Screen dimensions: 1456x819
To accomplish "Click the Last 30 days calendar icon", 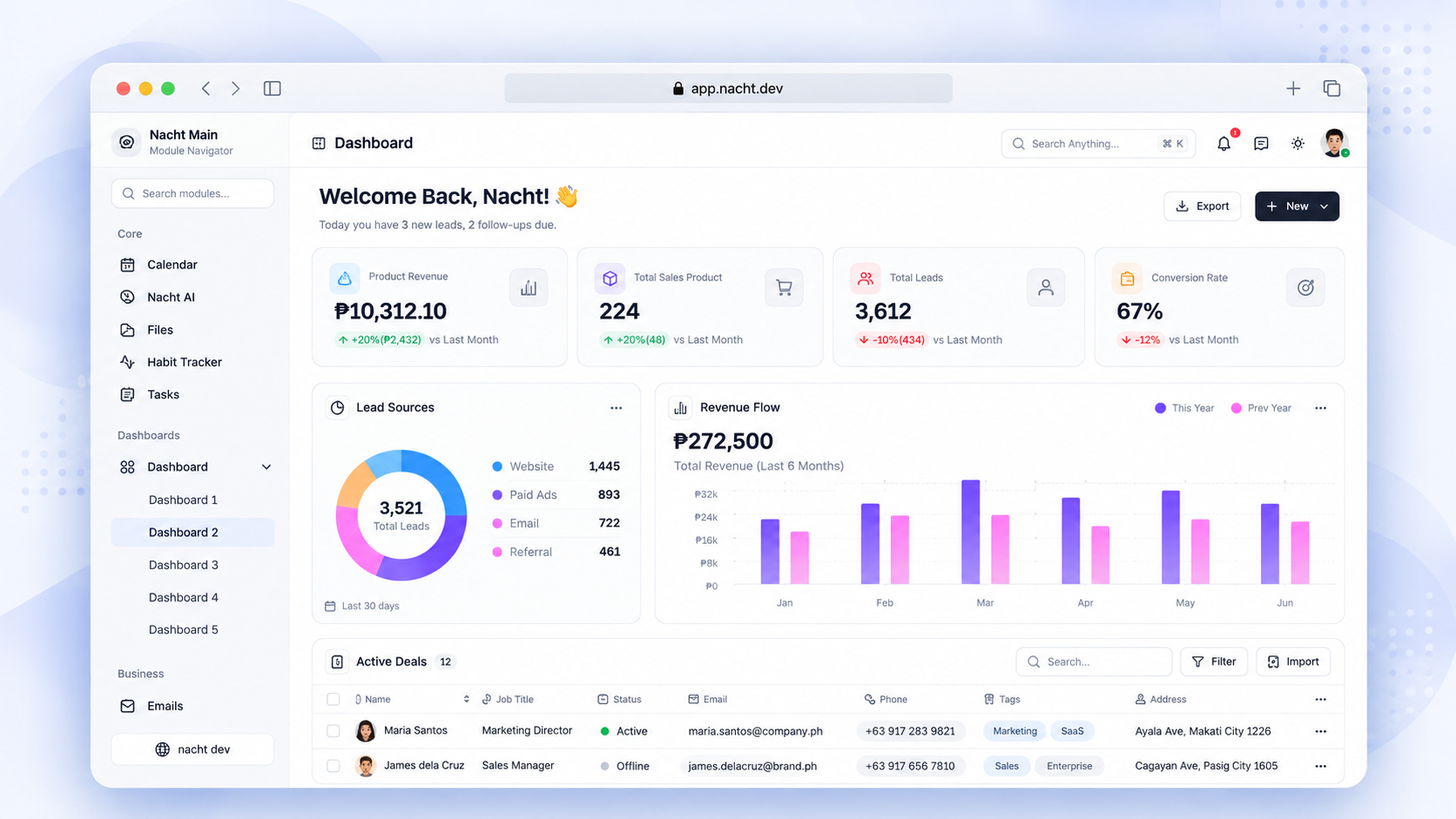I will click(330, 606).
